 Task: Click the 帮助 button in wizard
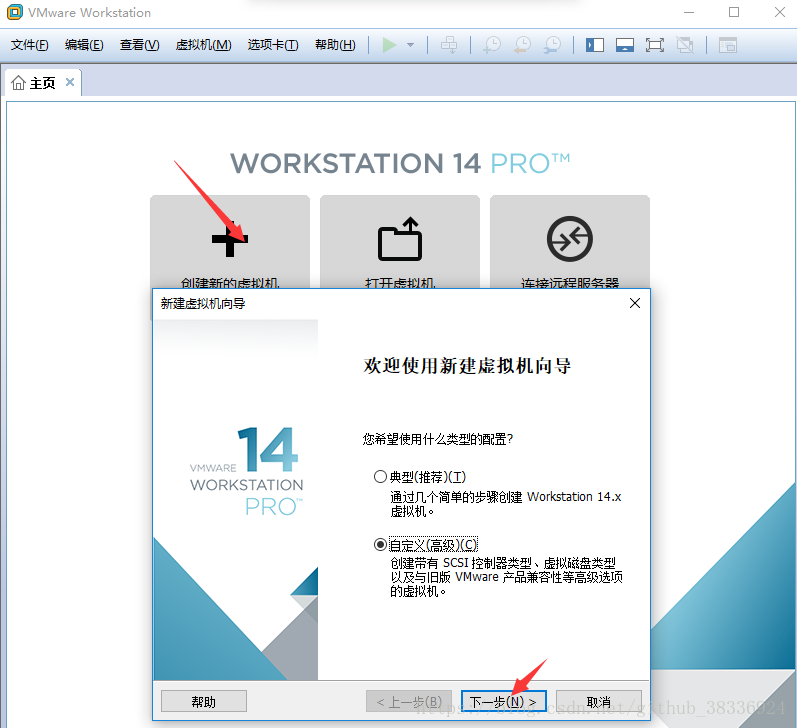pyautogui.click(x=204, y=702)
